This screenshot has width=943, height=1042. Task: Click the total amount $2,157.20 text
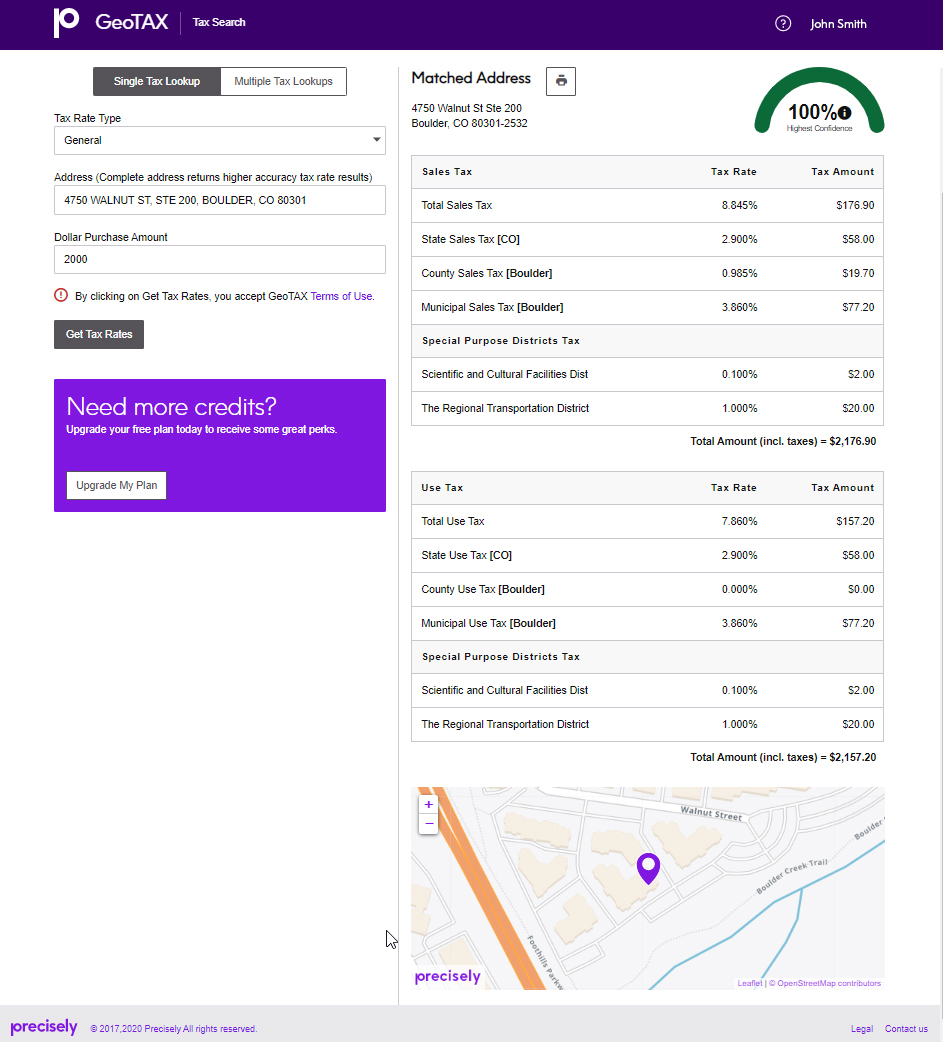(783, 757)
